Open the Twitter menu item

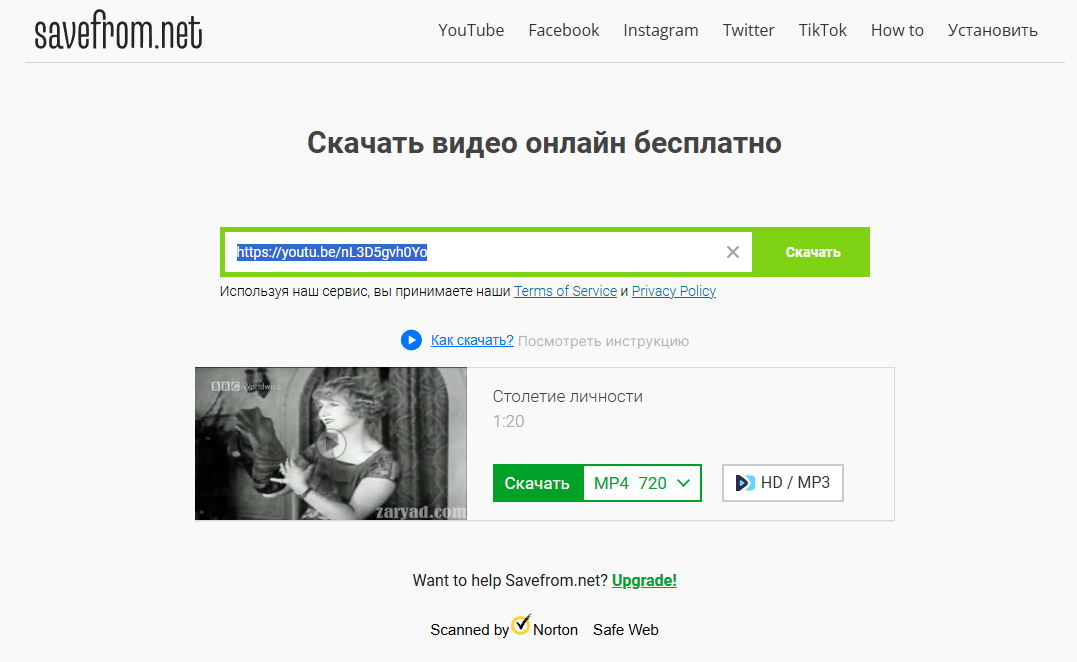[x=749, y=30]
